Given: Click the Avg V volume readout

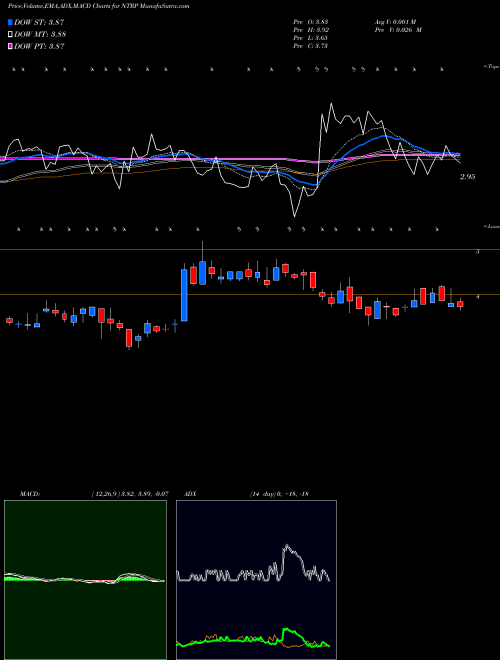Looking at the screenshot, I should point(395,21).
